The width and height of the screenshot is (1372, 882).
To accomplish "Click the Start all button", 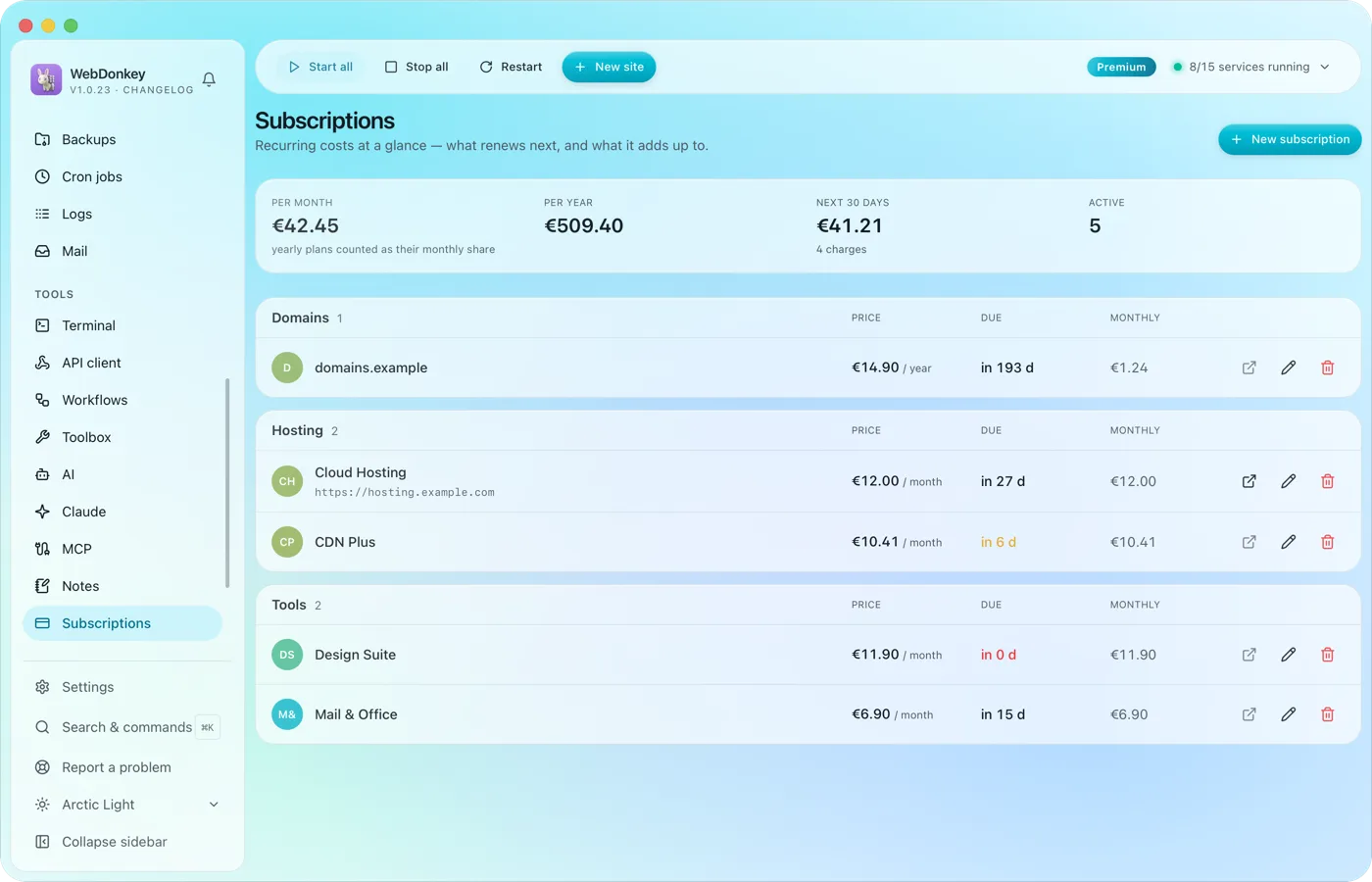I will click(x=320, y=67).
